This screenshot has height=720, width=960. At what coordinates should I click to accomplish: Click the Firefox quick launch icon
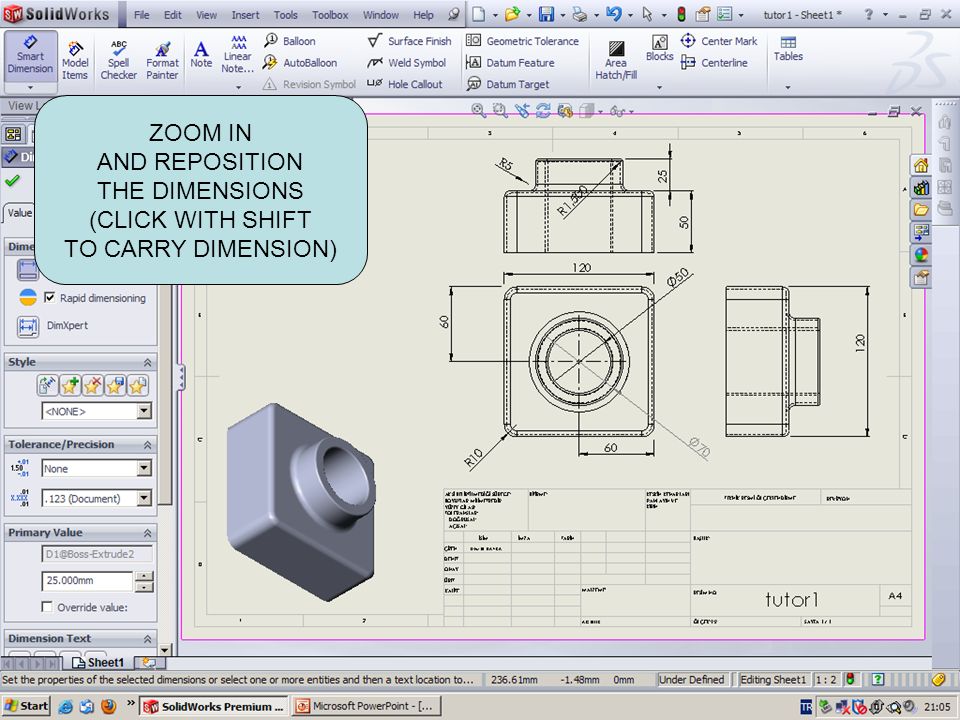click(x=108, y=706)
